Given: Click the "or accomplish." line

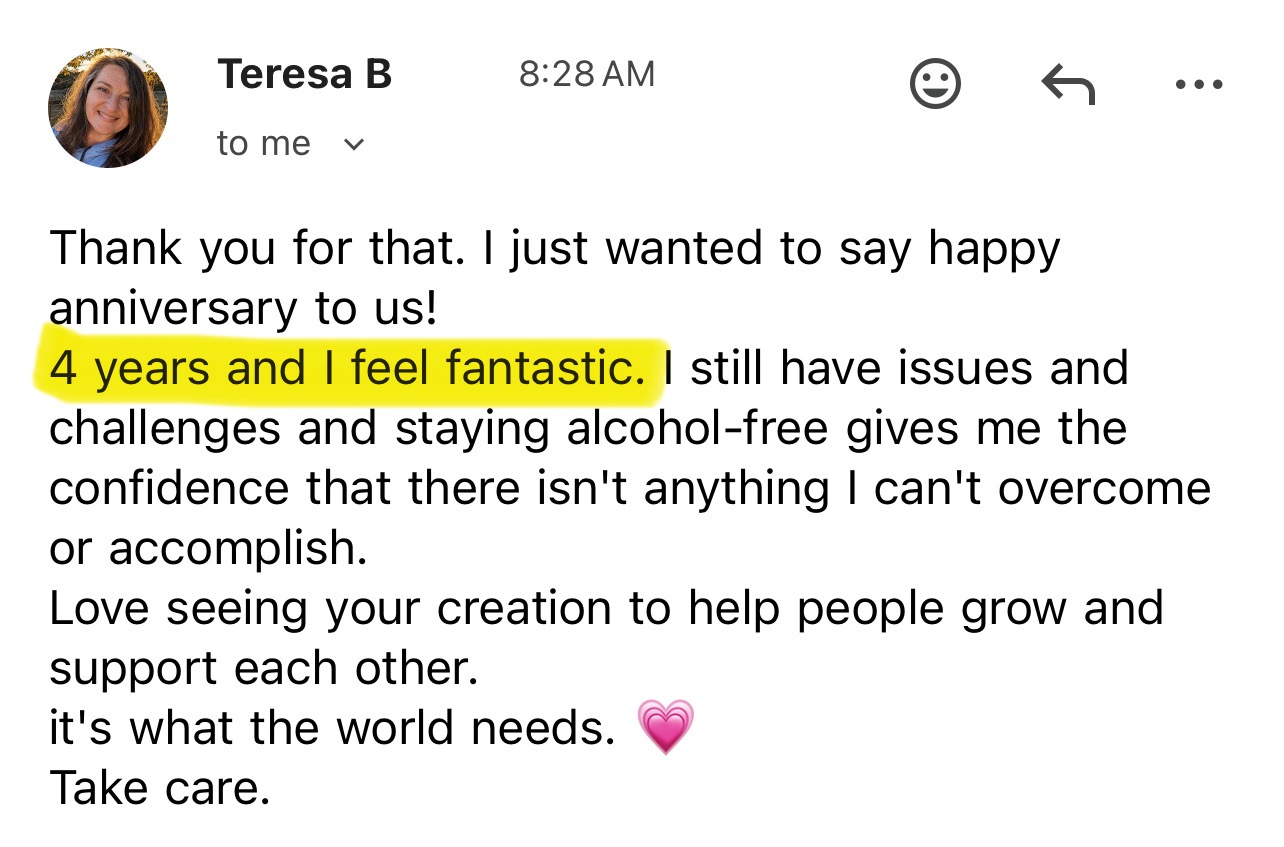Looking at the screenshot, I should pyautogui.click(x=208, y=548).
